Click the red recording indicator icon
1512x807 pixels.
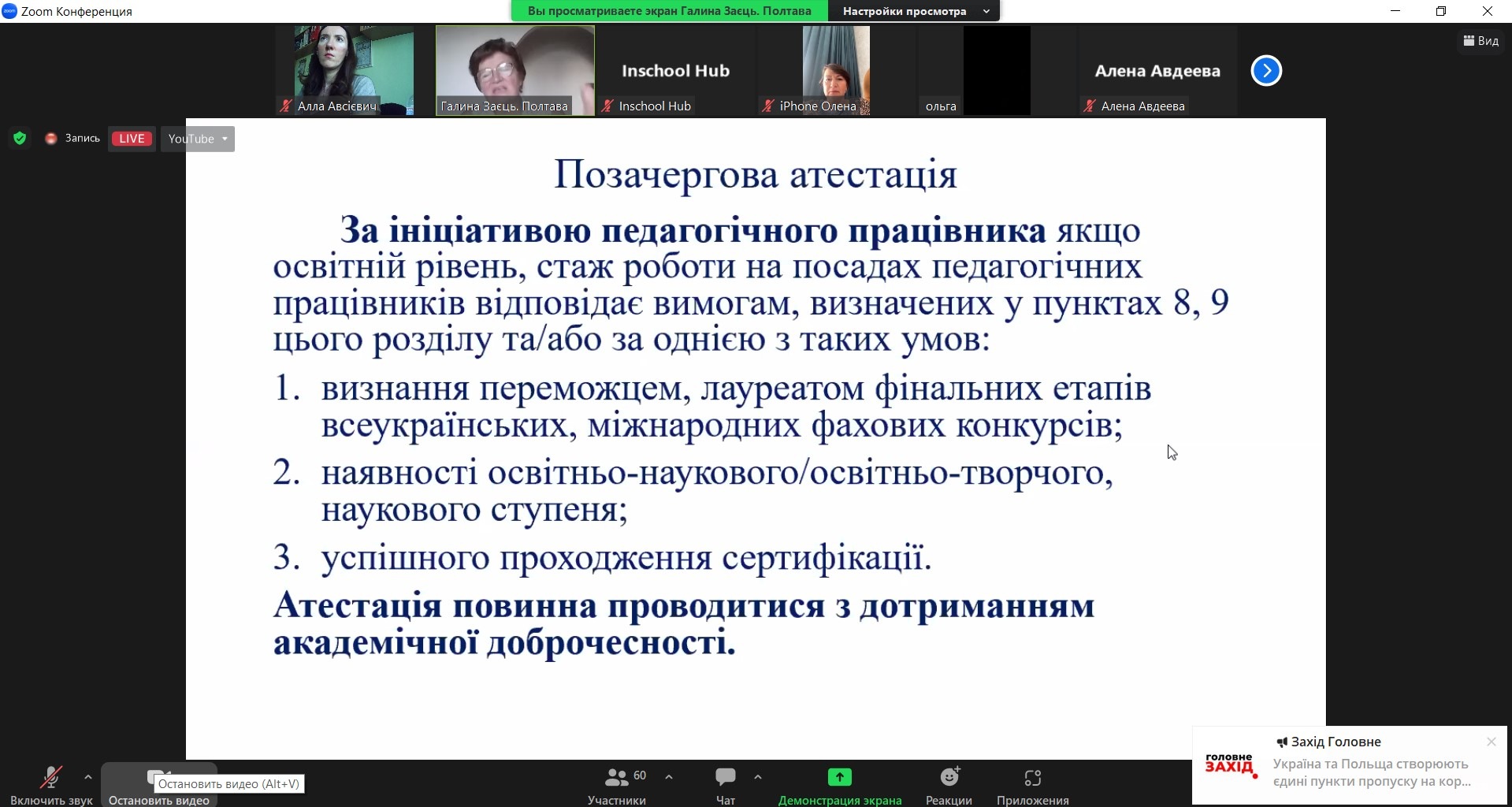pyautogui.click(x=51, y=139)
